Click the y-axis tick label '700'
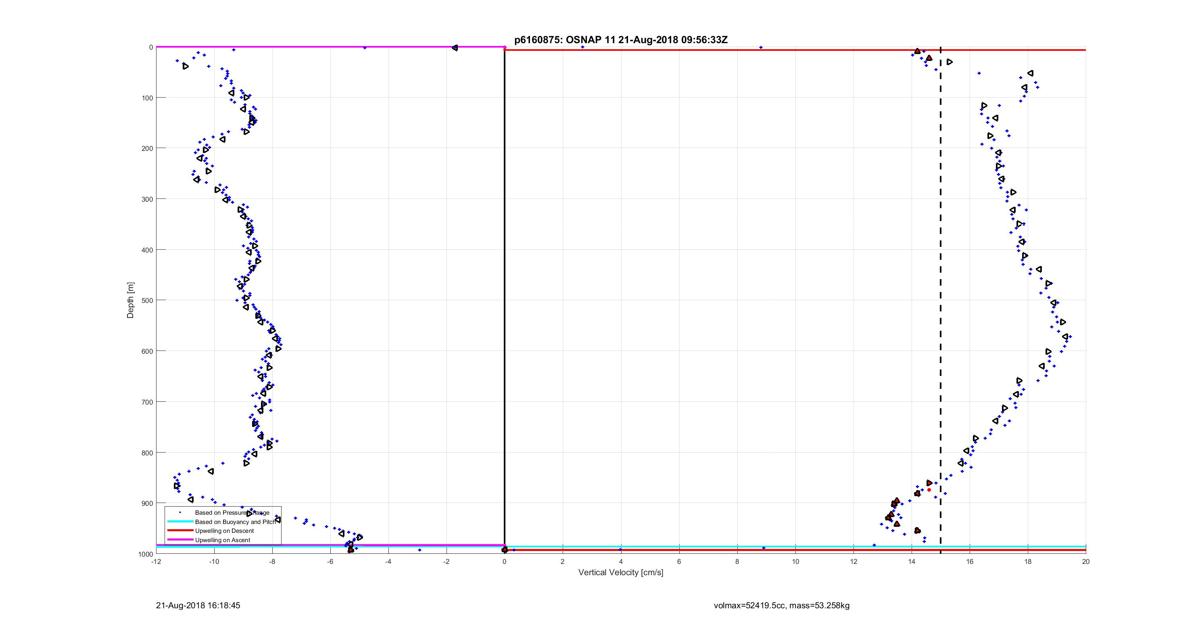This screenshot has height=622, width=1200. tap(146, 402)
